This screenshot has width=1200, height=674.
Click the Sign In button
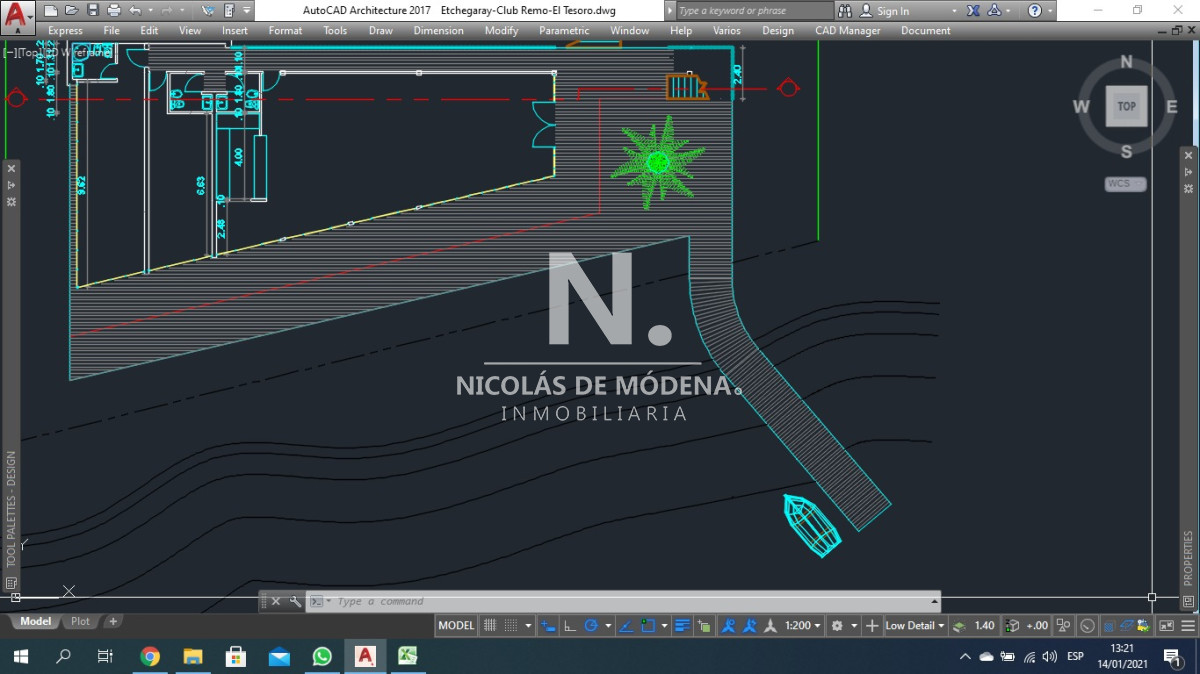click(892, 11)
